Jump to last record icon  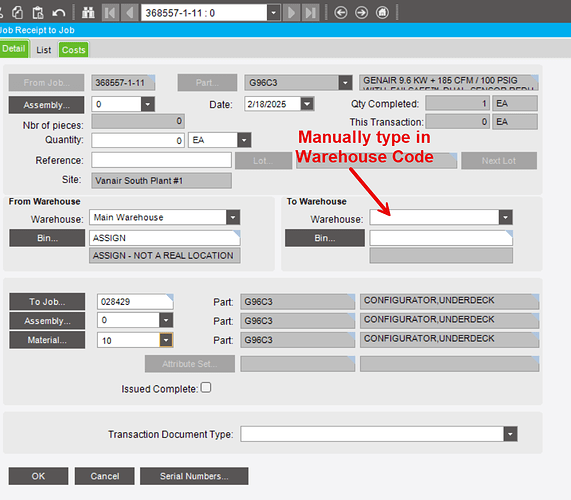pos(311,13)
